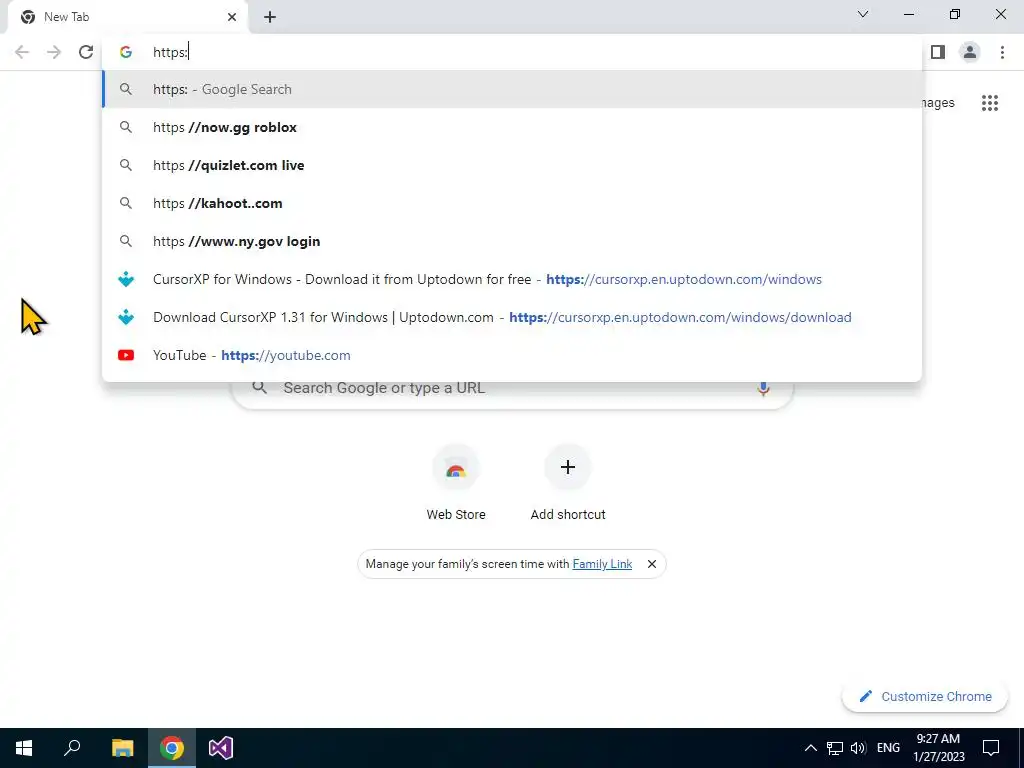Open the Web Store shortcut
The width and height of the screenshot is (1024, 768).
click(456, 483)
